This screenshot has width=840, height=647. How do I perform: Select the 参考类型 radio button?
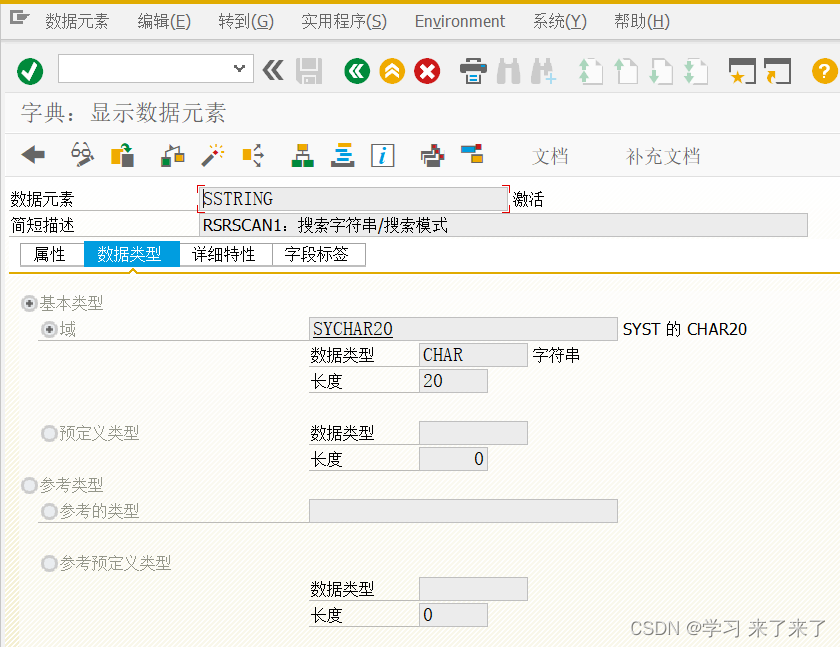[x=29, y=485]
